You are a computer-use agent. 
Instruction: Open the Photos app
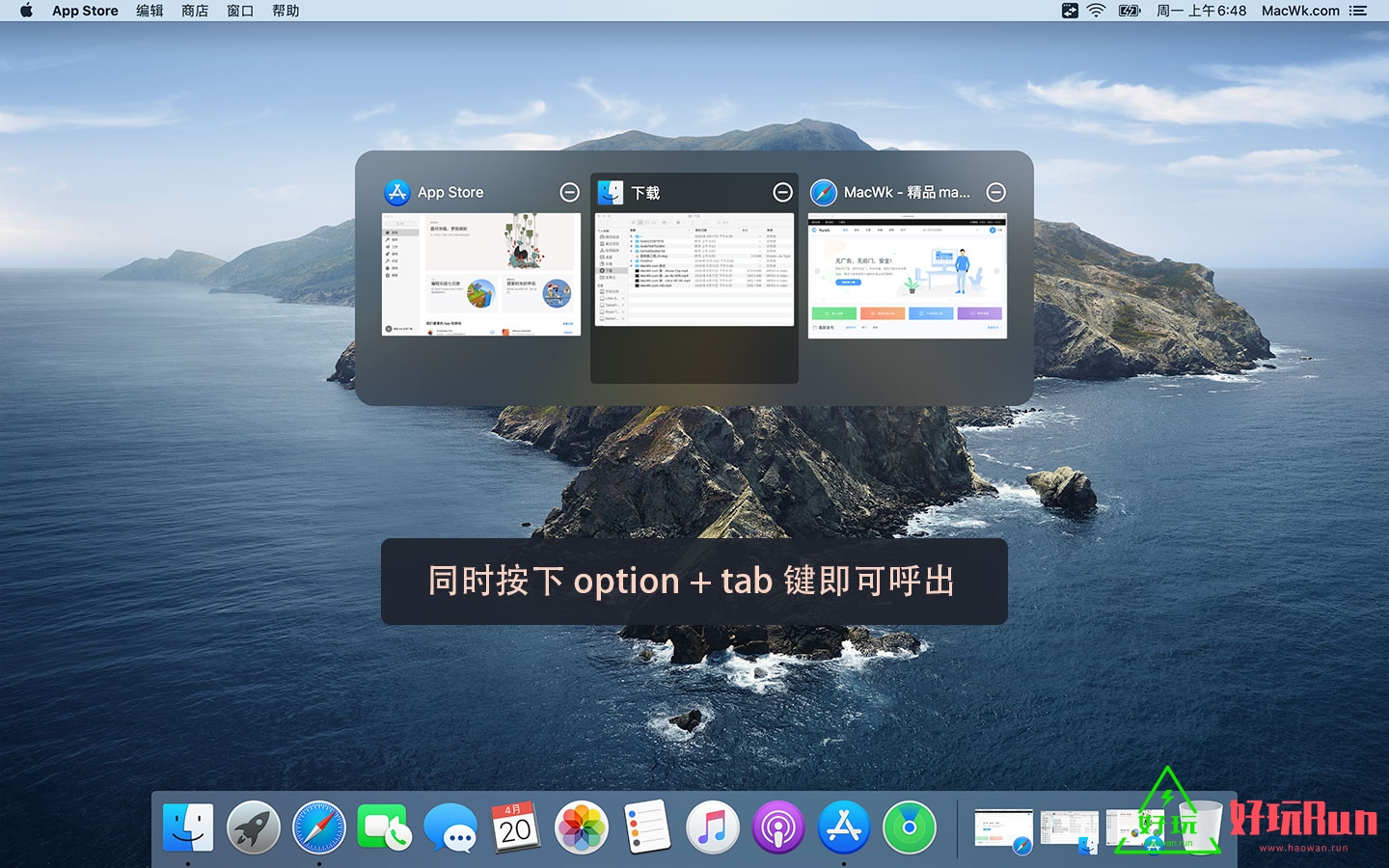point(581,827)
